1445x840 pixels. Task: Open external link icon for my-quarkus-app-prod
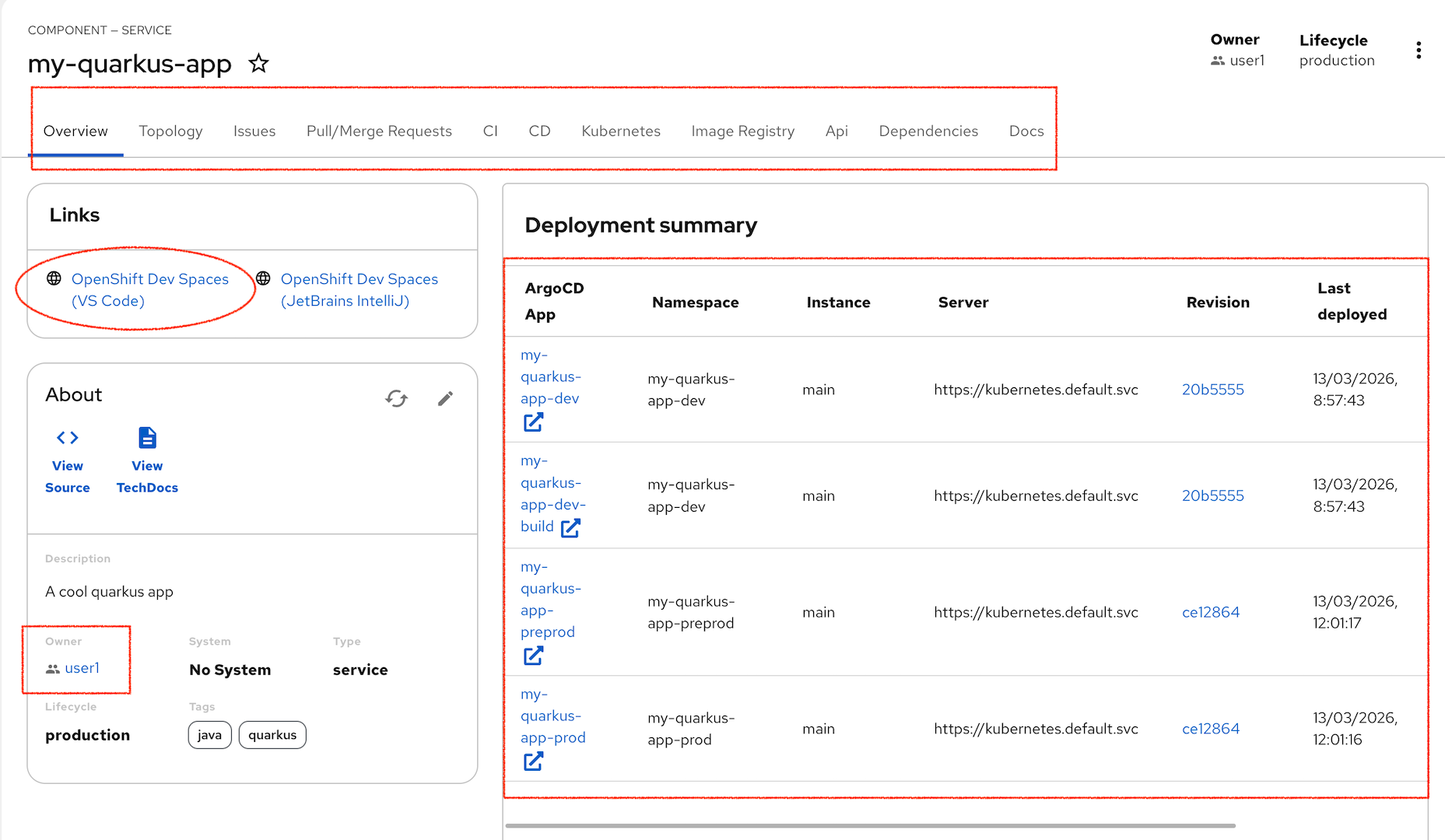tap(533, 762)
